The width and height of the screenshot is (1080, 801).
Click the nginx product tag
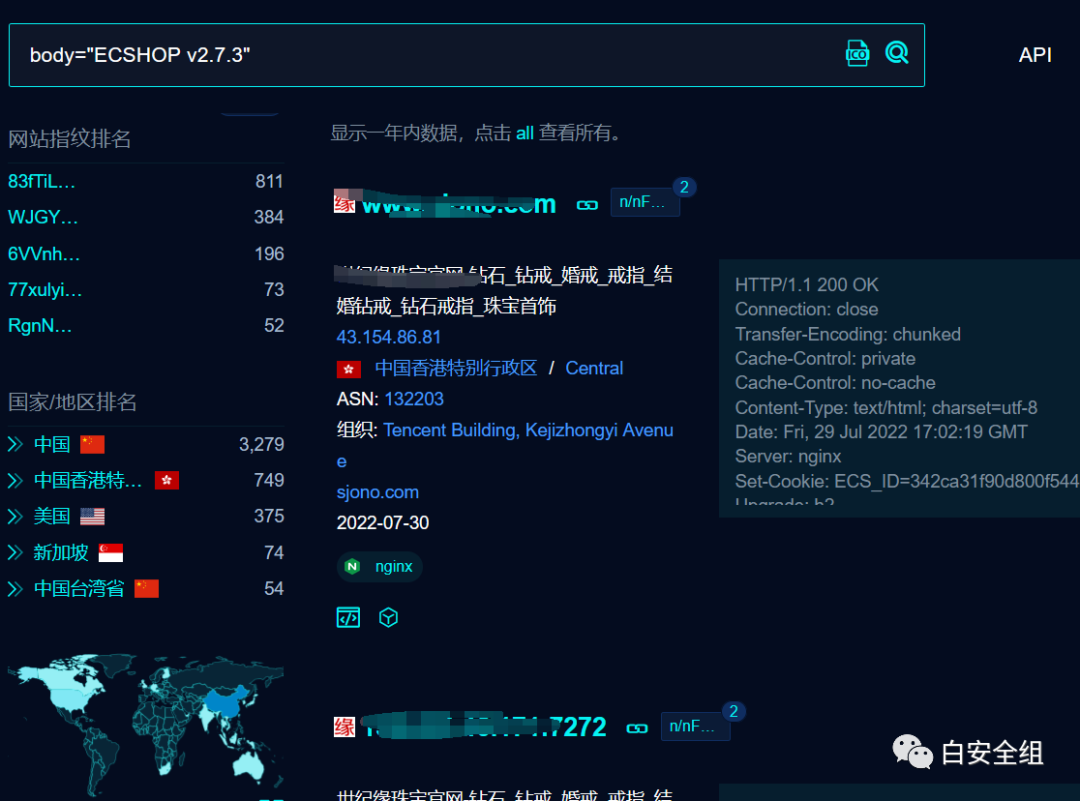click(x=380, y=566)
